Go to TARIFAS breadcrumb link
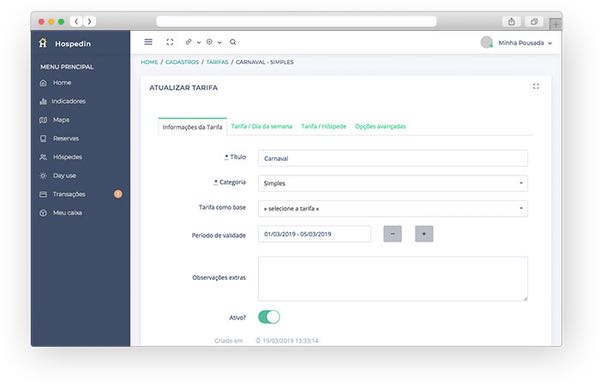 tap(217, 62)
